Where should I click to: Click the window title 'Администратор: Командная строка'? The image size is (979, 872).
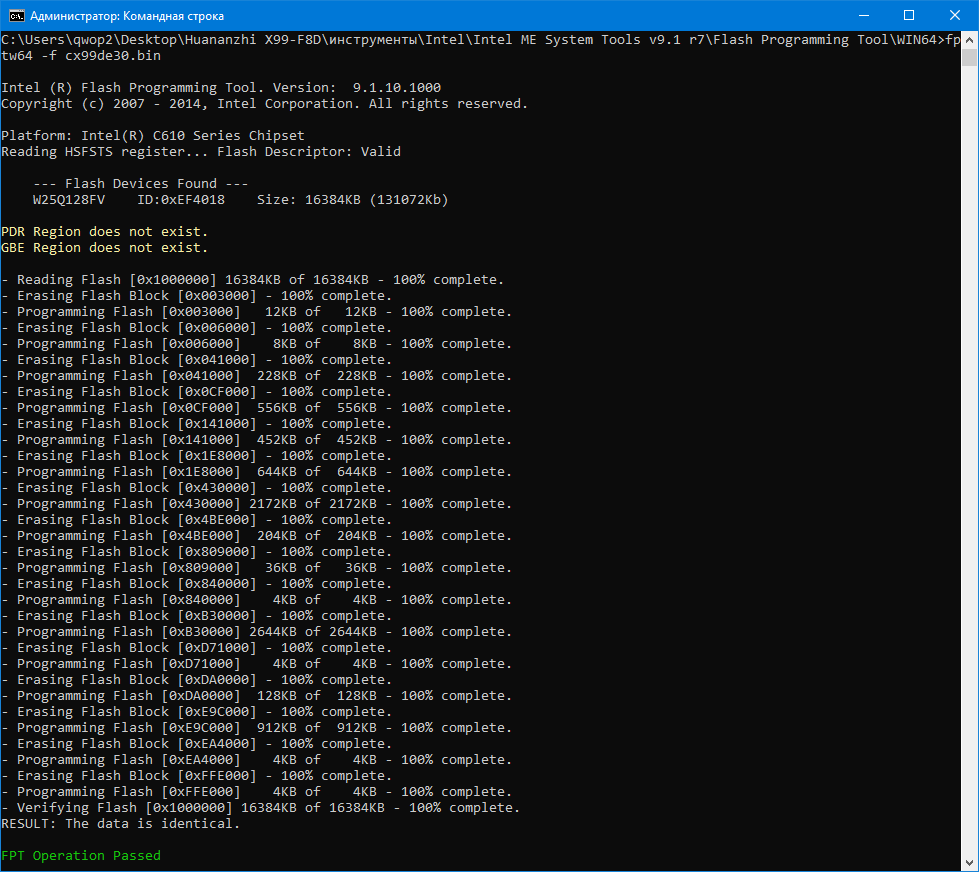127,16
